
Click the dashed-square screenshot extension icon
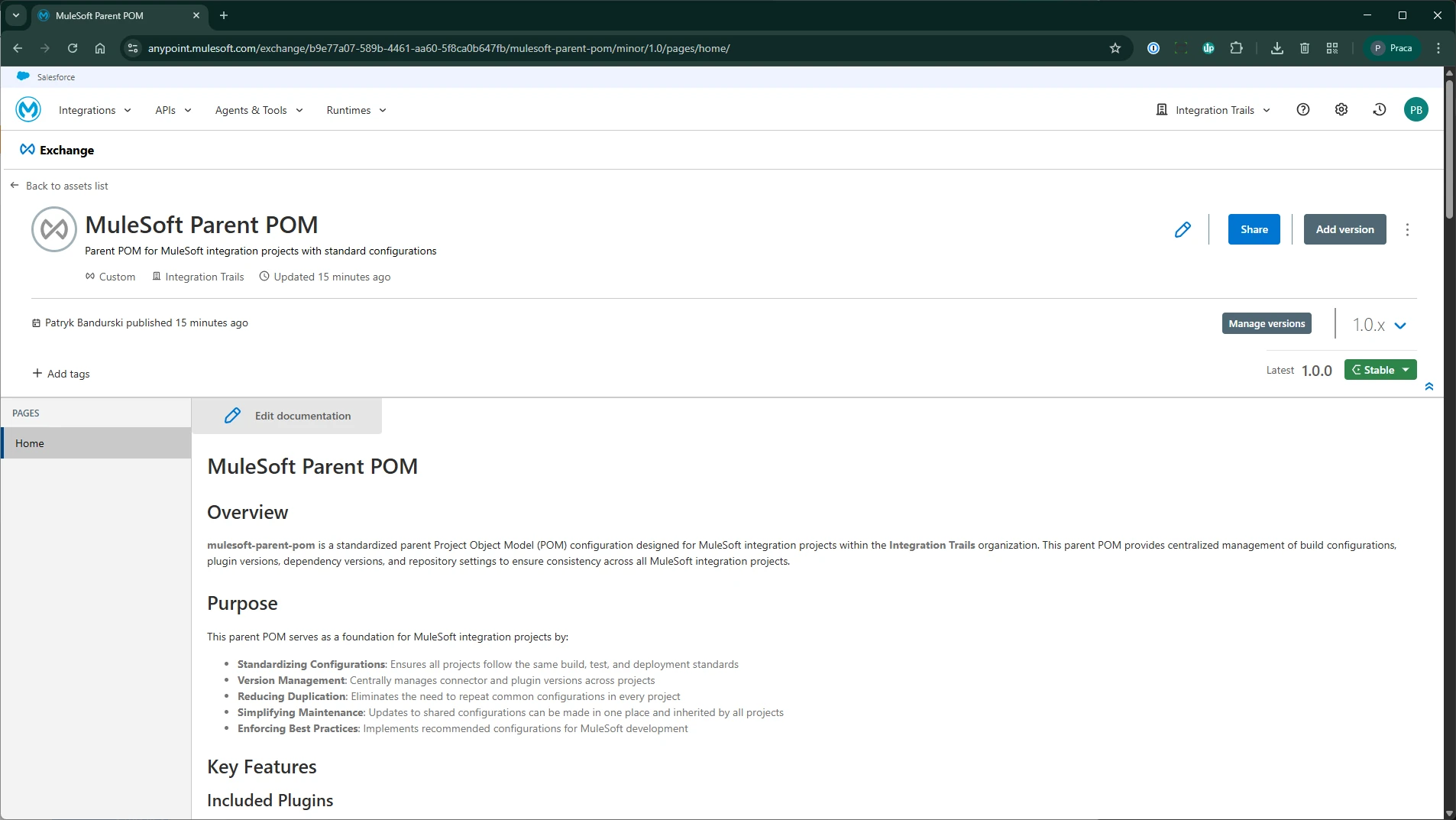tap(1181, 48)
